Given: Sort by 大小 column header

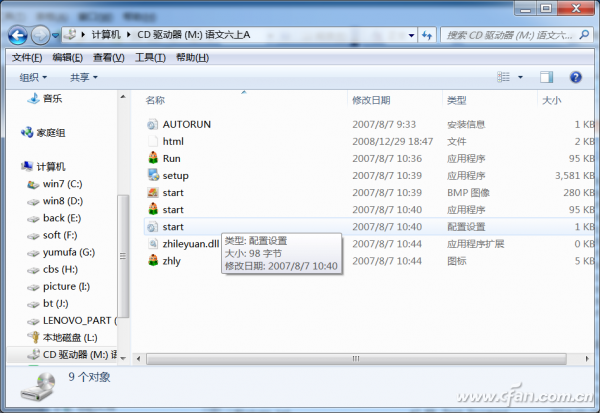Looking at the screenshot, I should tap(551, 100).
